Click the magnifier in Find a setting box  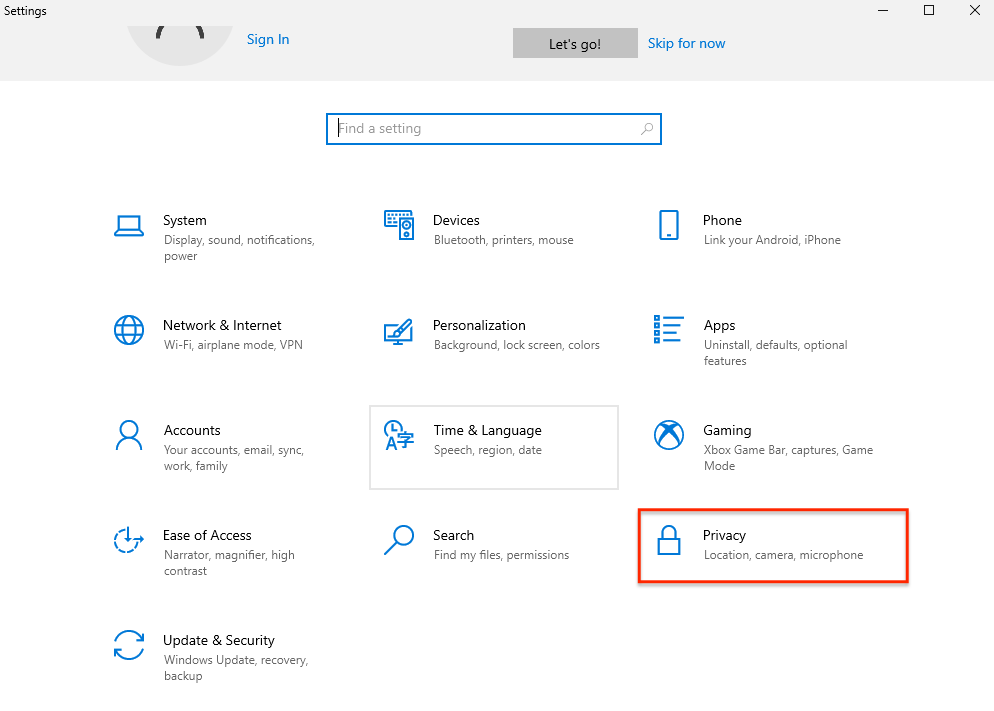click(x=647, y=129)
